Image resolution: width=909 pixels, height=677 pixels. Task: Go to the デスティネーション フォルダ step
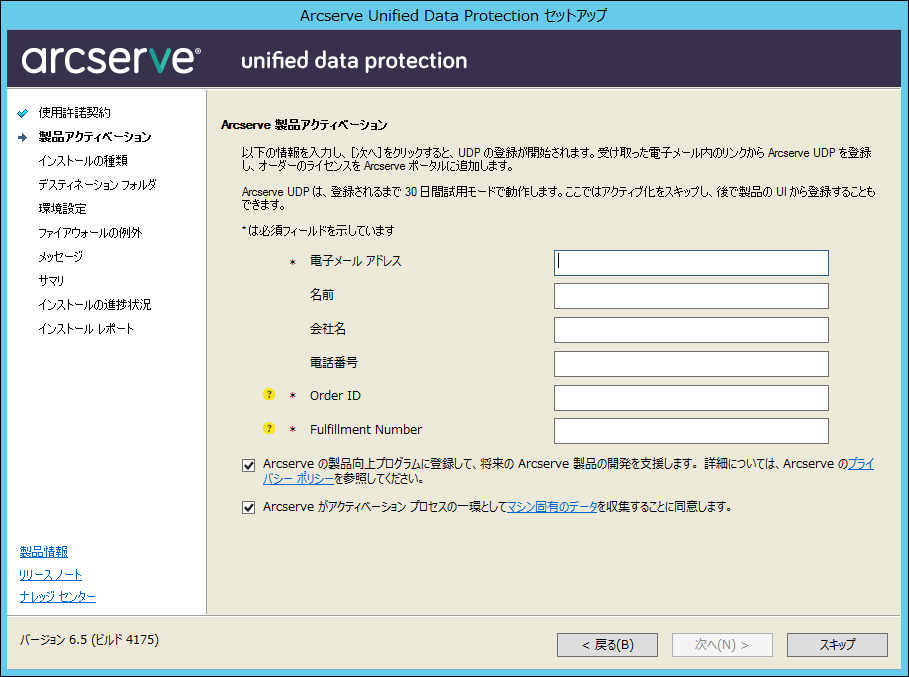click(97, 184)
